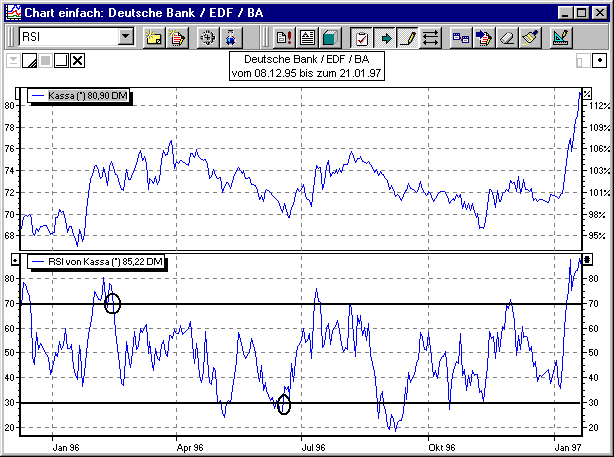The width and height of the screenshot is (614, 457).
Task: Open the RSI indicator dropdown list
Action: (x=125, y=38)
